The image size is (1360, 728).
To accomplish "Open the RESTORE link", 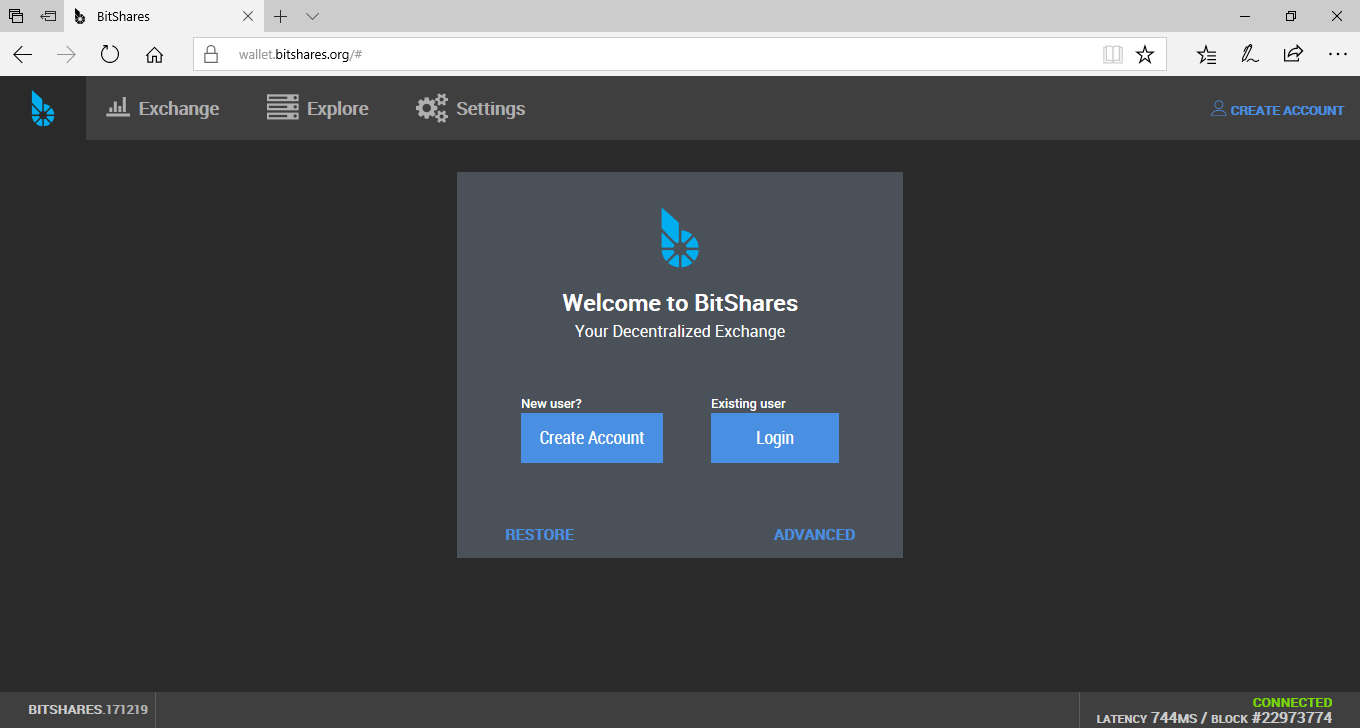I will (540, 535).
